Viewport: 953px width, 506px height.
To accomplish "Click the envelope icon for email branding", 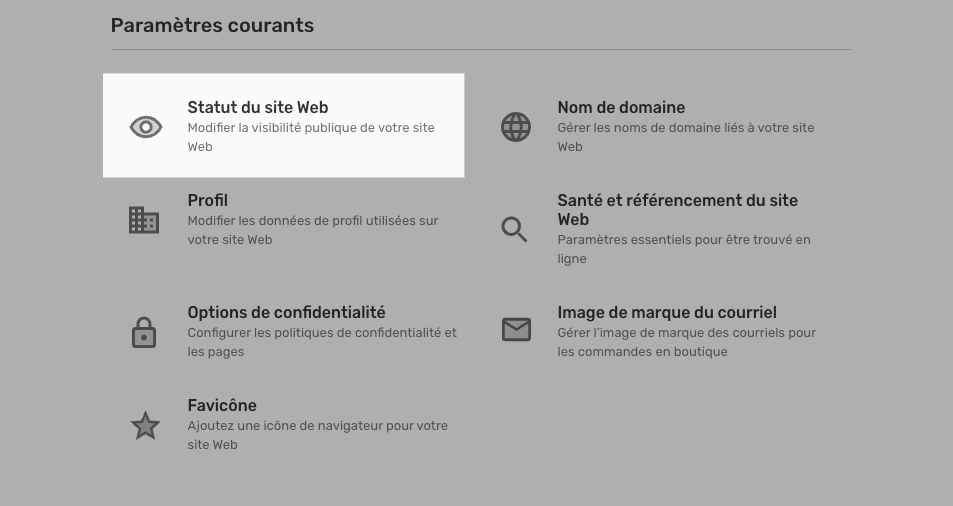I will [516, 329].
